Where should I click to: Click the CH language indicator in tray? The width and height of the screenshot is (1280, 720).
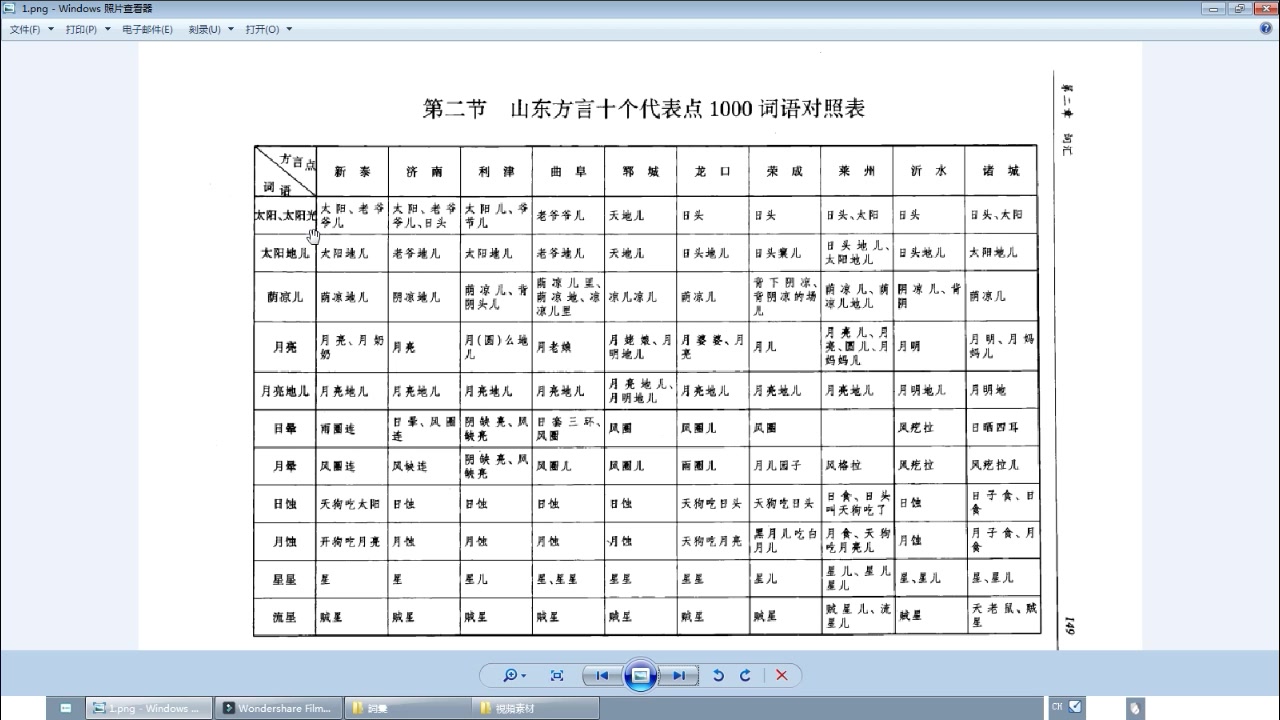(1057, 707)
